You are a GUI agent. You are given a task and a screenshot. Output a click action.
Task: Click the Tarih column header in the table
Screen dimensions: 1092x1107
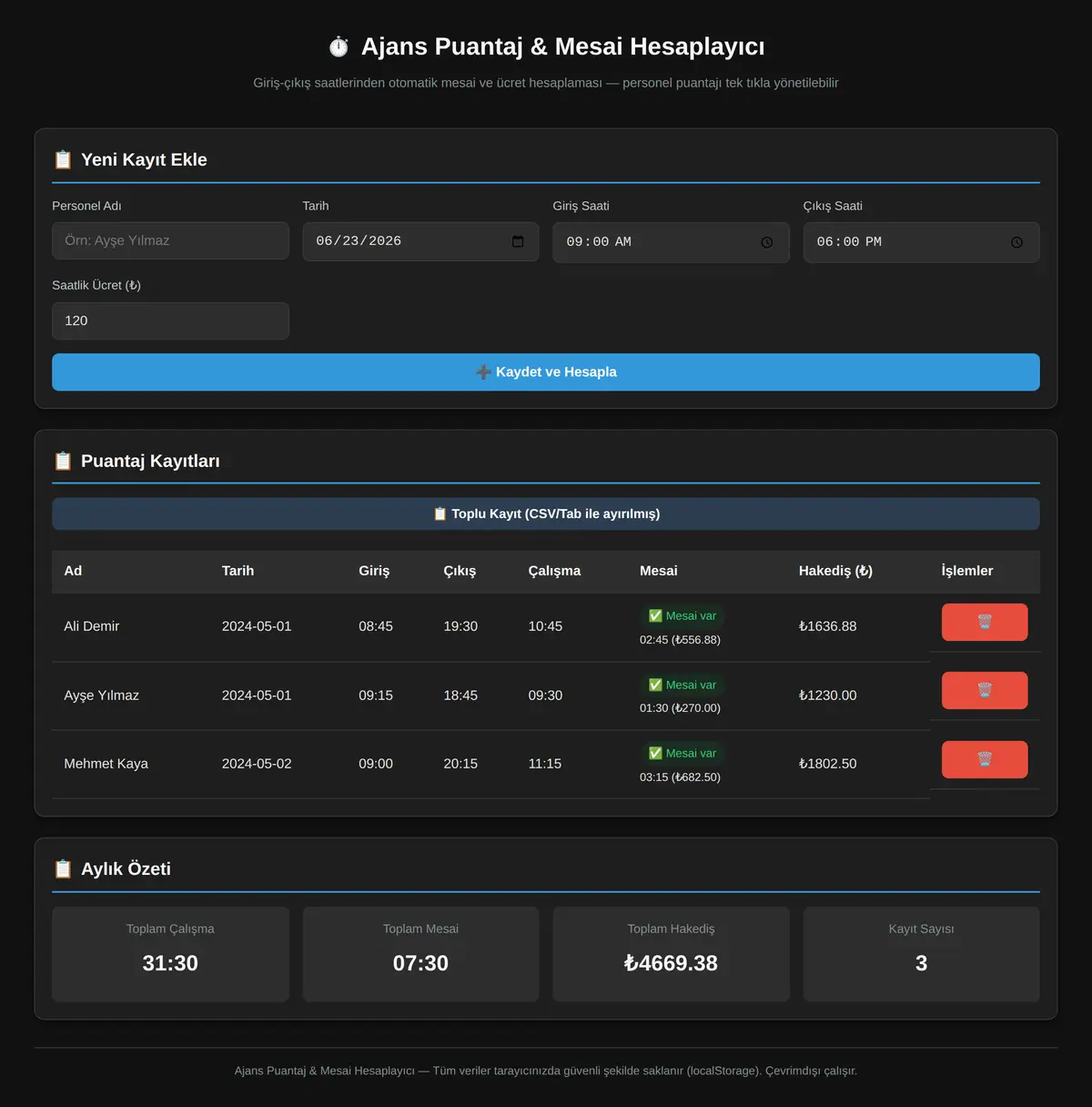coord(238,571)
